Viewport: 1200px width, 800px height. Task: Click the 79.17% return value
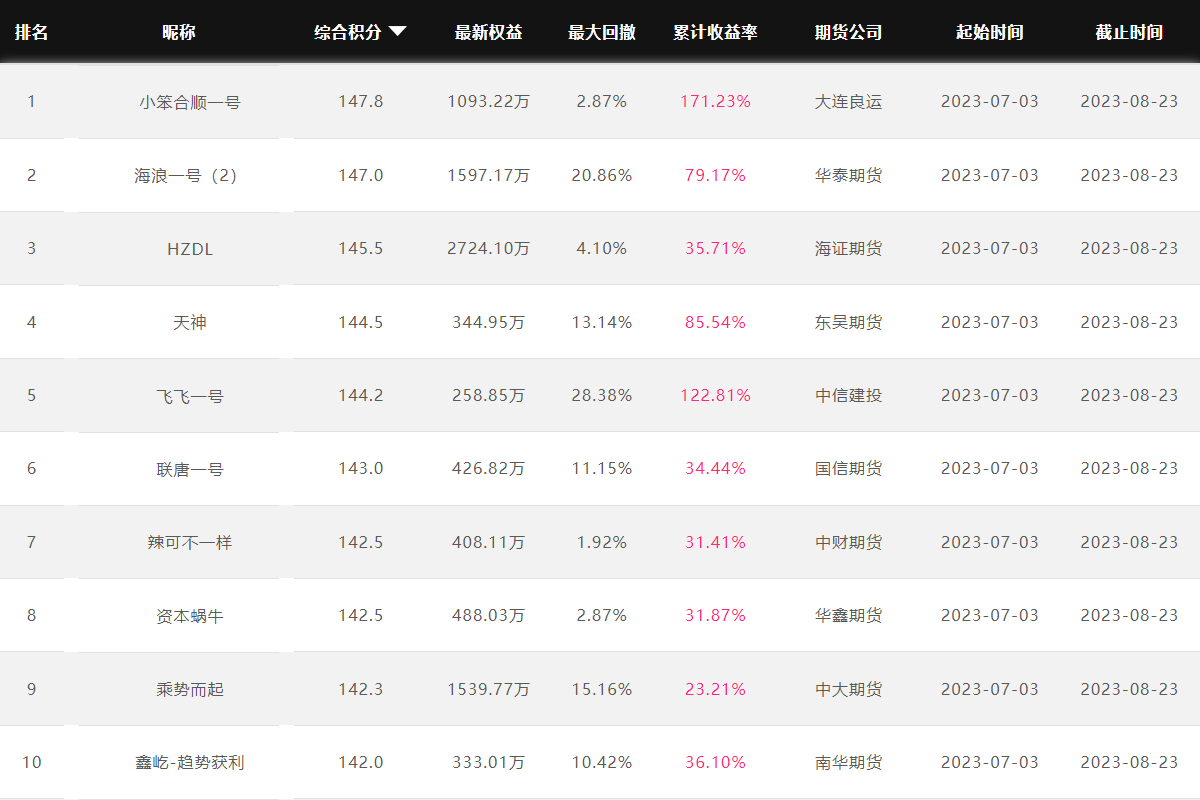(715, 175)
